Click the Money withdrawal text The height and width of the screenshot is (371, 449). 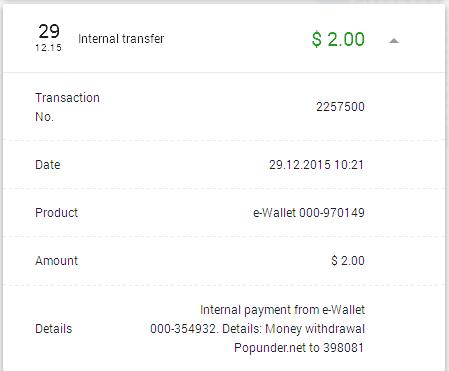coord(315,329)
